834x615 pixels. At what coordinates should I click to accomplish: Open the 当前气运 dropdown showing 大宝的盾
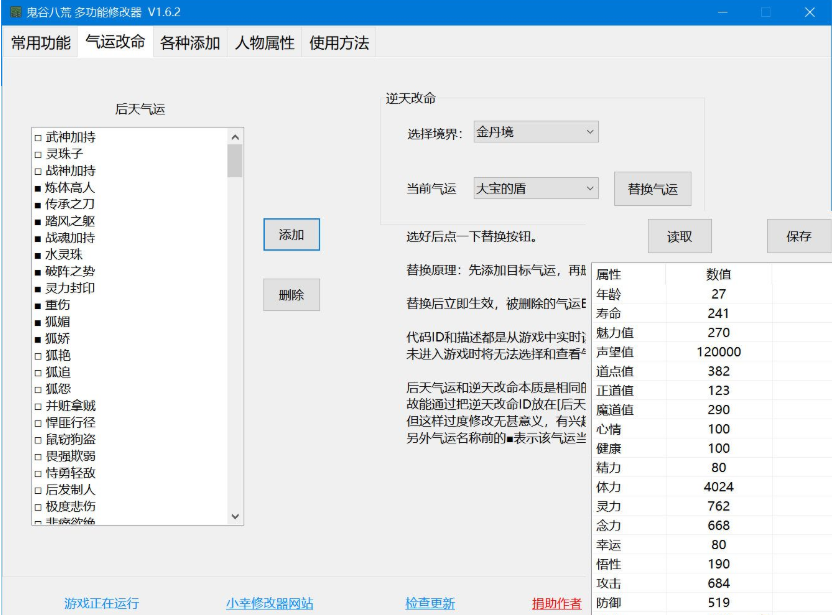pyautogui.click(x=537, y=188)
